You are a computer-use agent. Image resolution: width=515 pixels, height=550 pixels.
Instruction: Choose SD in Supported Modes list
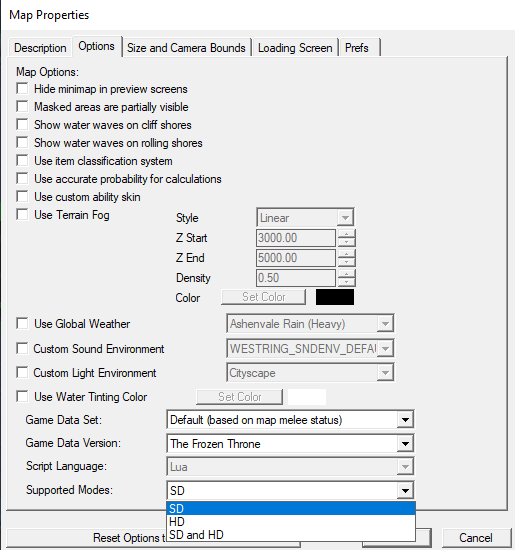tap(291, 509)
